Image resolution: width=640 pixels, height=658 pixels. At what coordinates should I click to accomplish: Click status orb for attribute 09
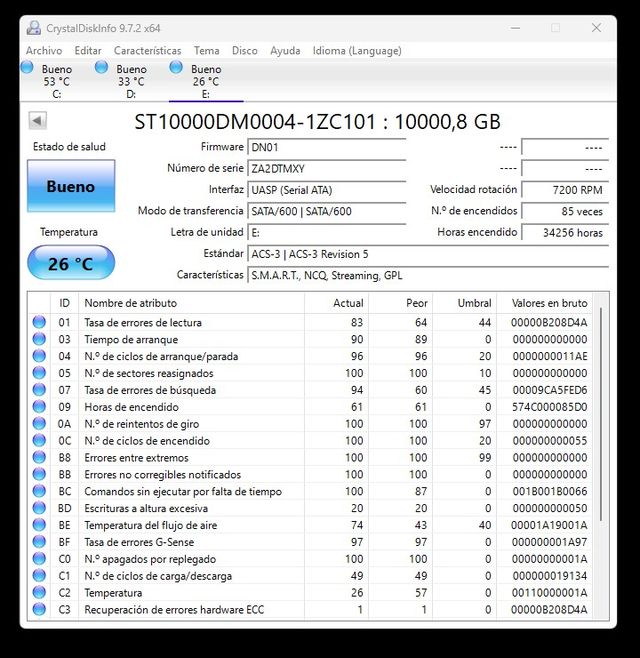(x=39, y=406)
